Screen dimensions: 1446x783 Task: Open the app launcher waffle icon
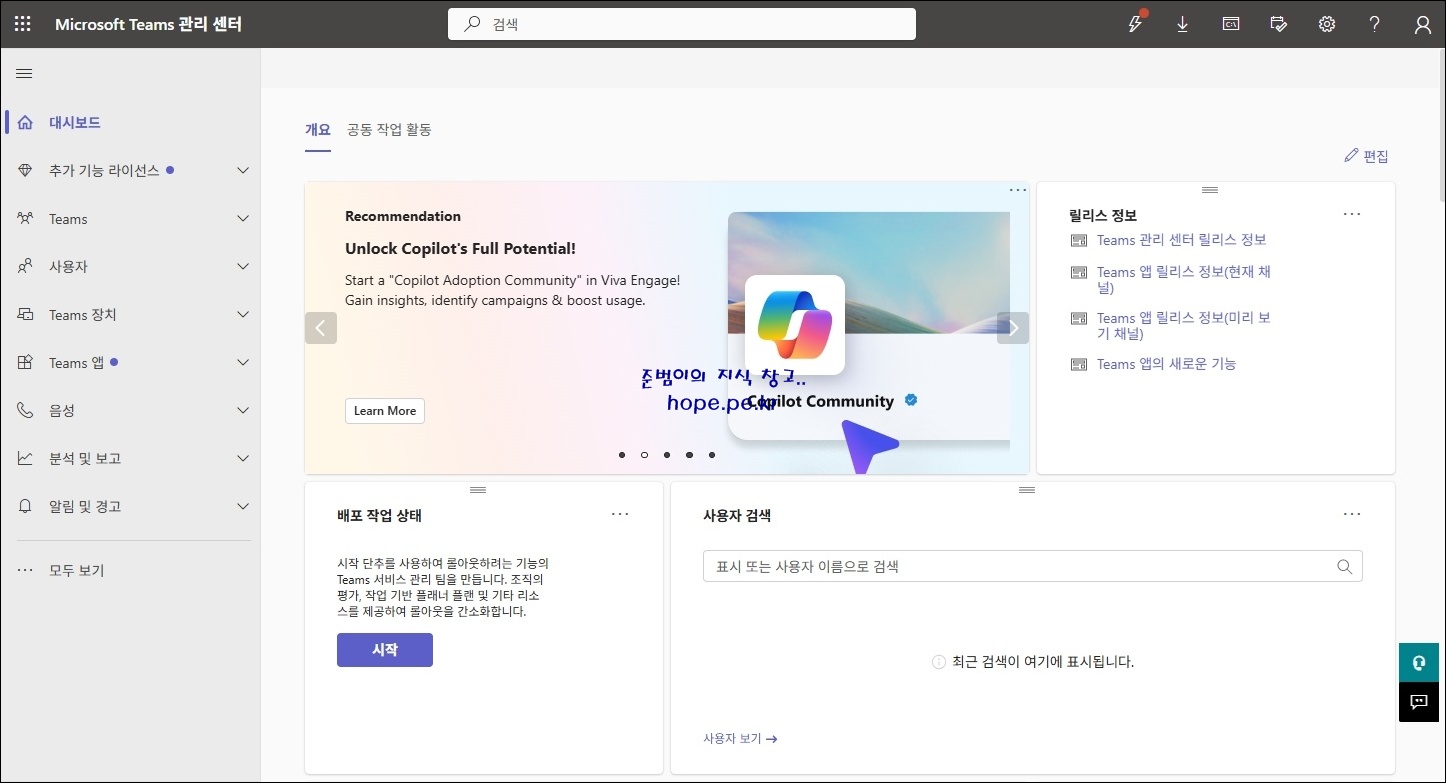point(23,24)
